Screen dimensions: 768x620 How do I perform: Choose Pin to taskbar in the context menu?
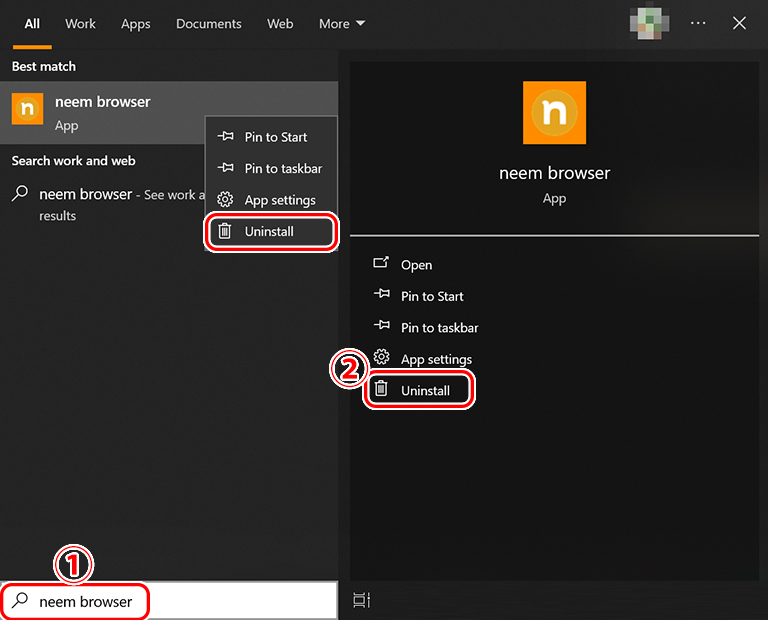[x=271, y=168]
